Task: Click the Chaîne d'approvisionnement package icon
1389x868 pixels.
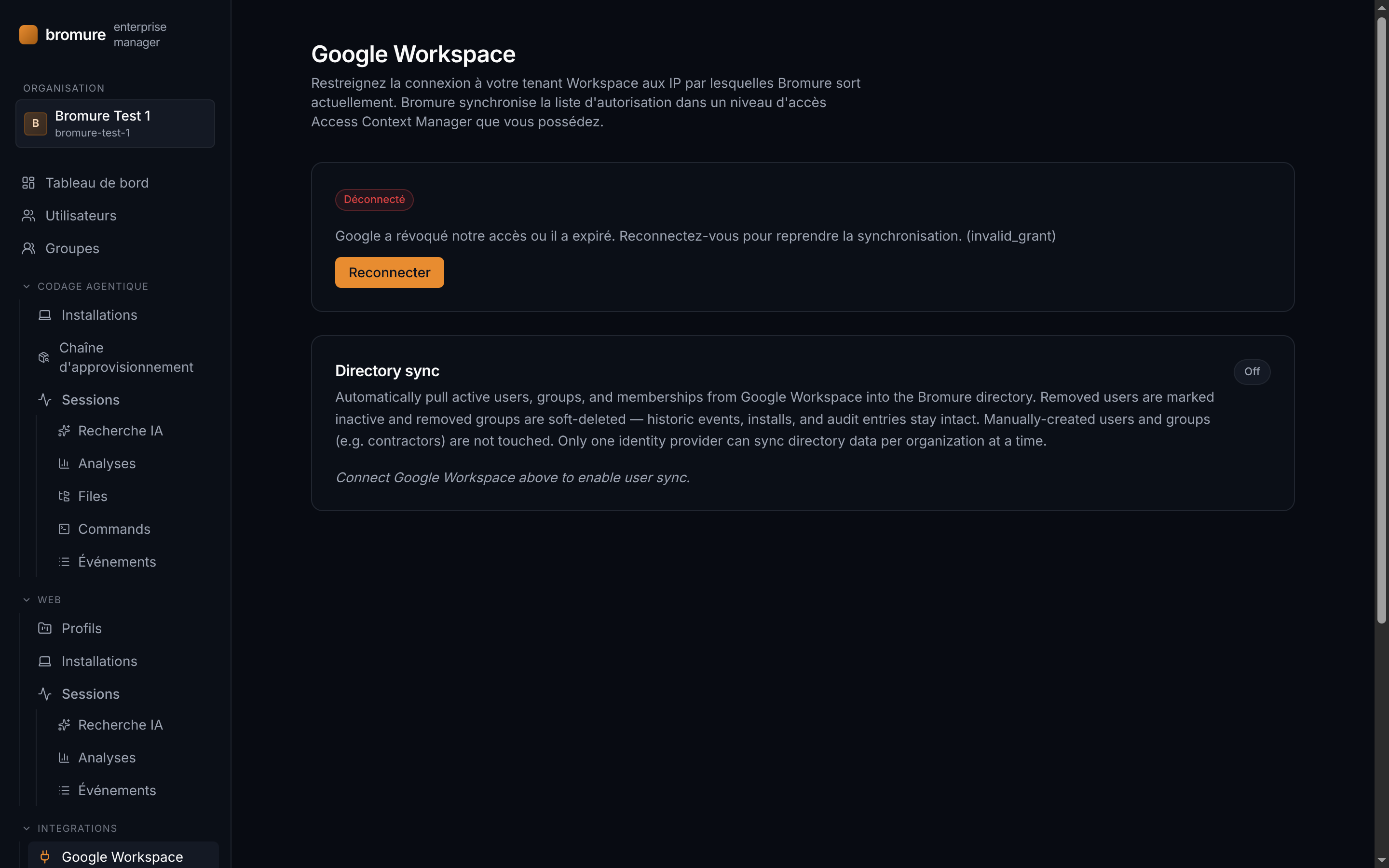Action: (43, 357)
